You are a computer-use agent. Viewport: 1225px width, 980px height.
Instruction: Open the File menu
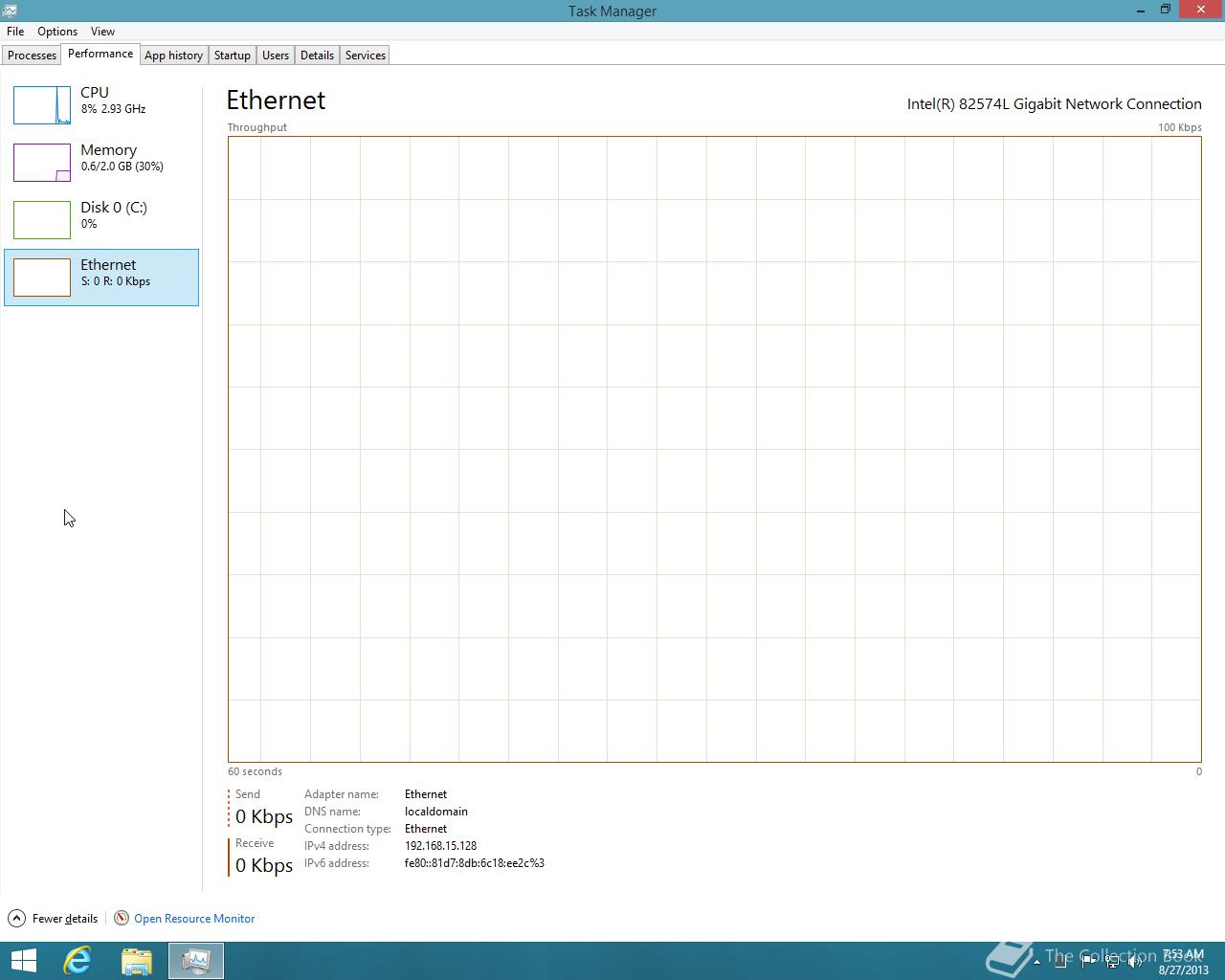(x=15, y=32)
